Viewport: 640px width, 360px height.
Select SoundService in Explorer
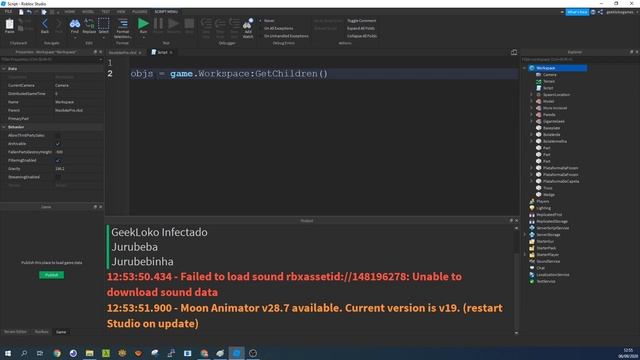pos(548,261)
